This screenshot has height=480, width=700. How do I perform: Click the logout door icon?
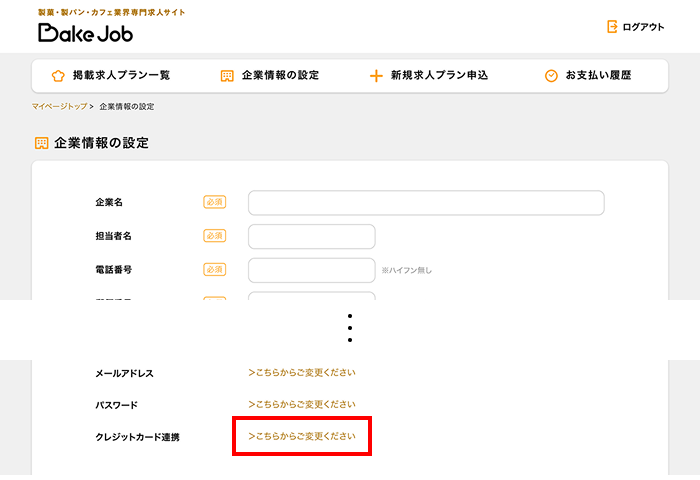point(612,27)
